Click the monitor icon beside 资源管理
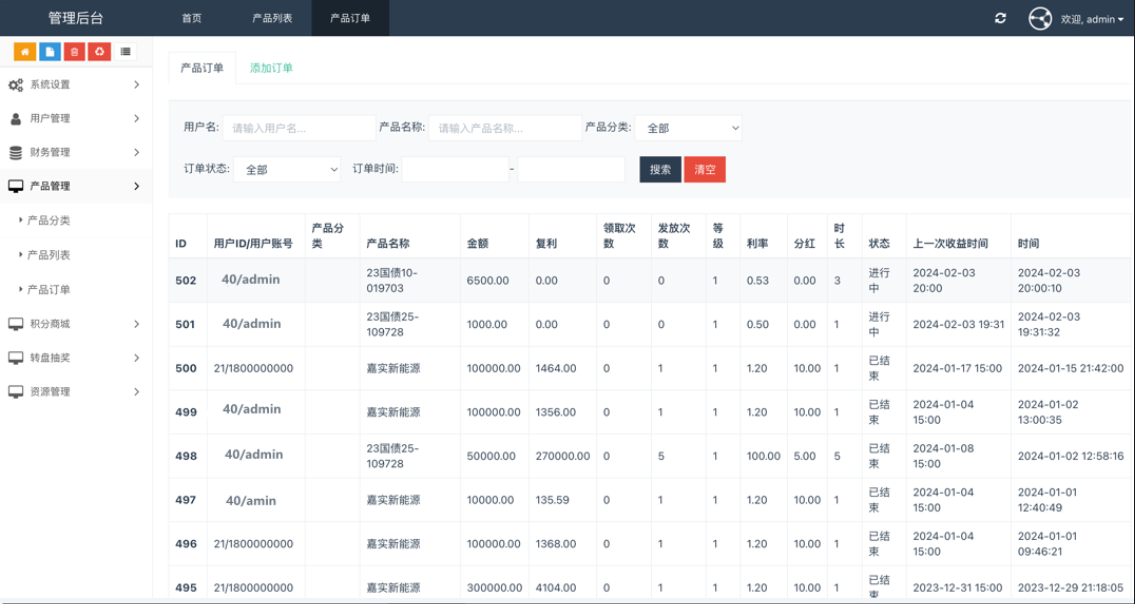The height and width of the screenshot is (604, 1135). coord(15,392)
